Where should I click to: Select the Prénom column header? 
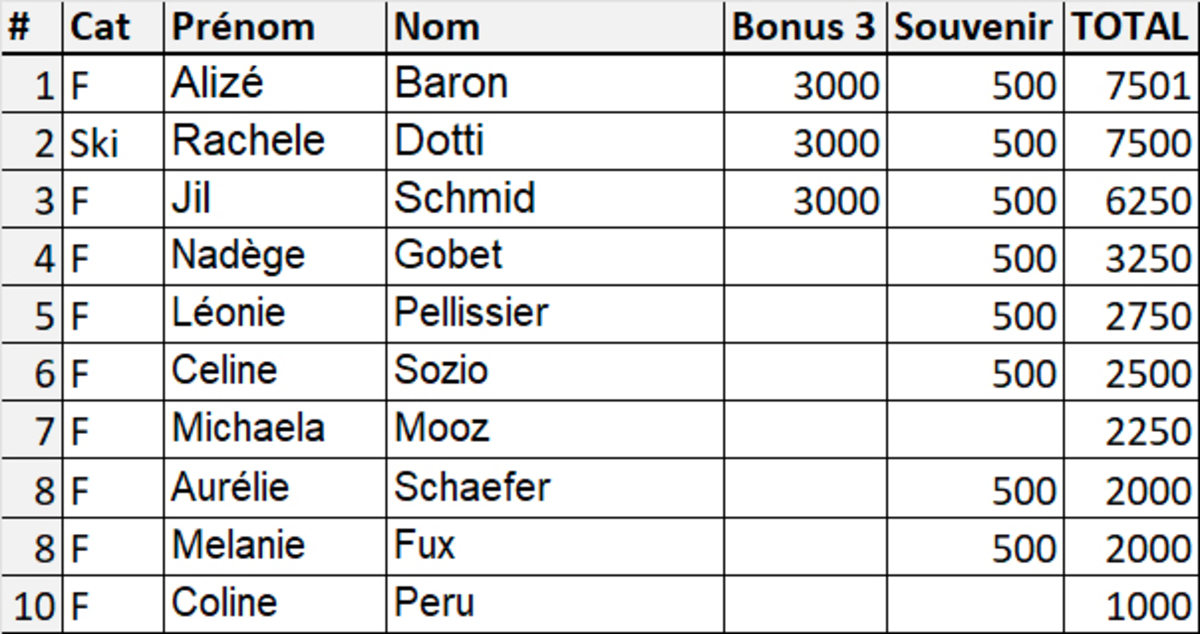pos(275,27)
